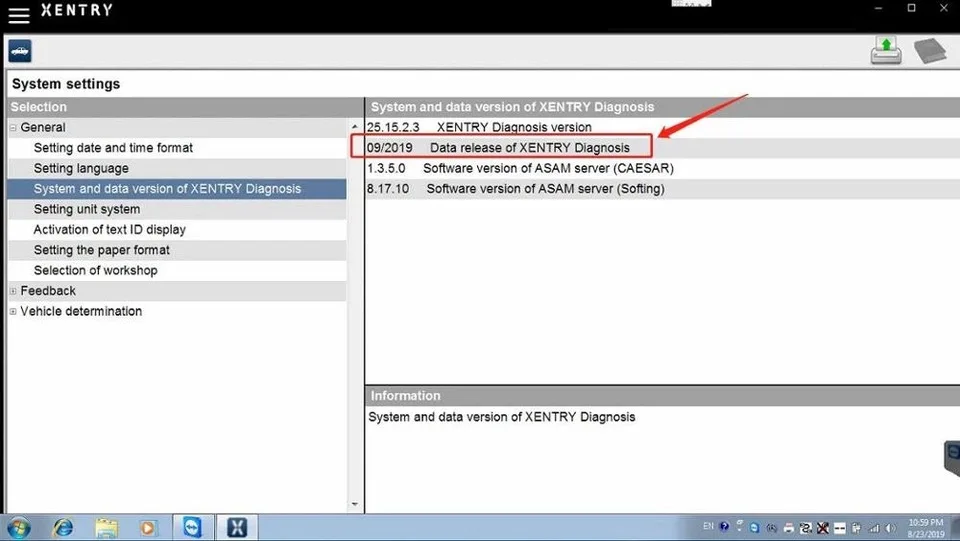Select Setting language option
Screen dimensions: 960x541
pos(81,168)
